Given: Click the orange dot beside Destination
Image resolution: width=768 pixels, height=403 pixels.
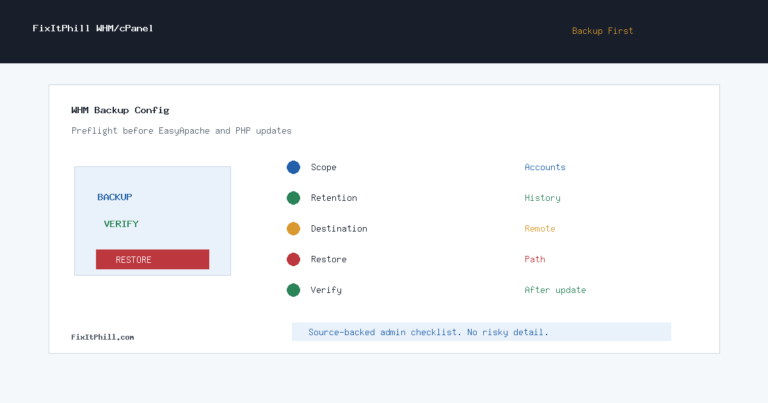Looking at the screenshot, I should tap(293, 229).
